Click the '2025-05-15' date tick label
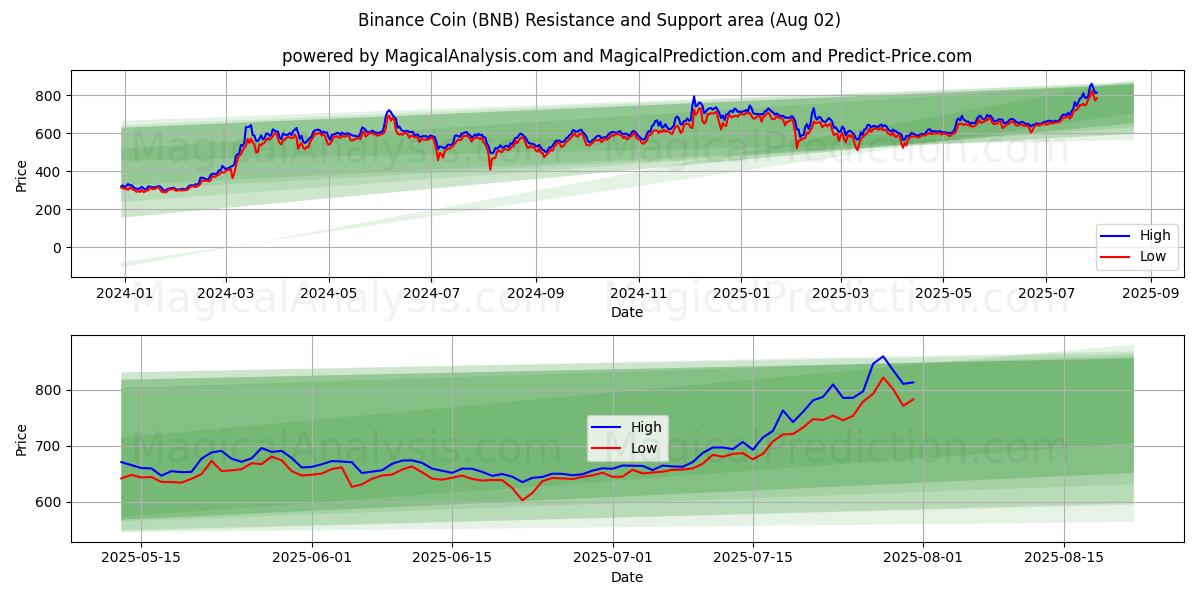This screenshot has height=600, width=1200. 140,560
